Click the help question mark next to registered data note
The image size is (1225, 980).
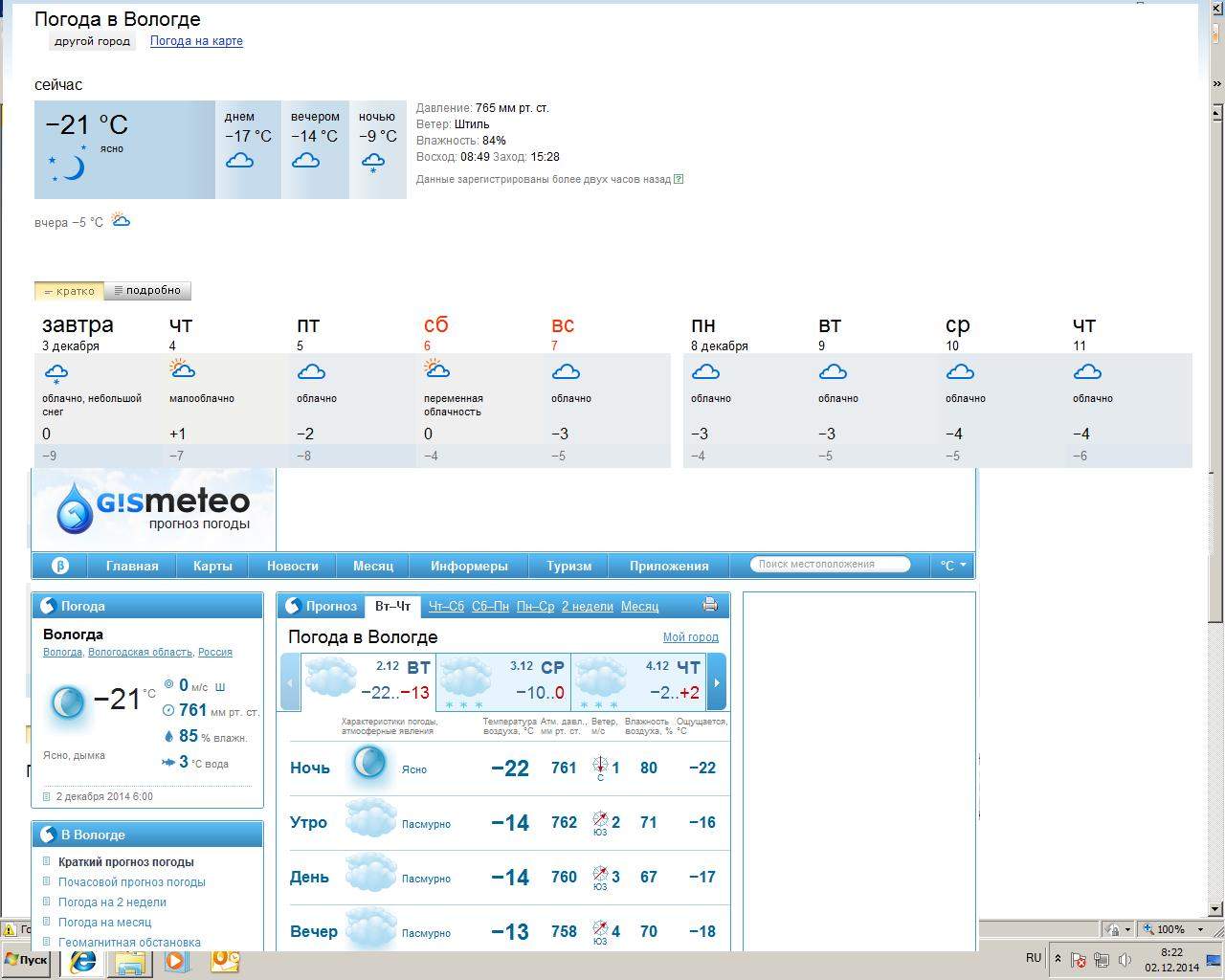[x=679, y=179]
